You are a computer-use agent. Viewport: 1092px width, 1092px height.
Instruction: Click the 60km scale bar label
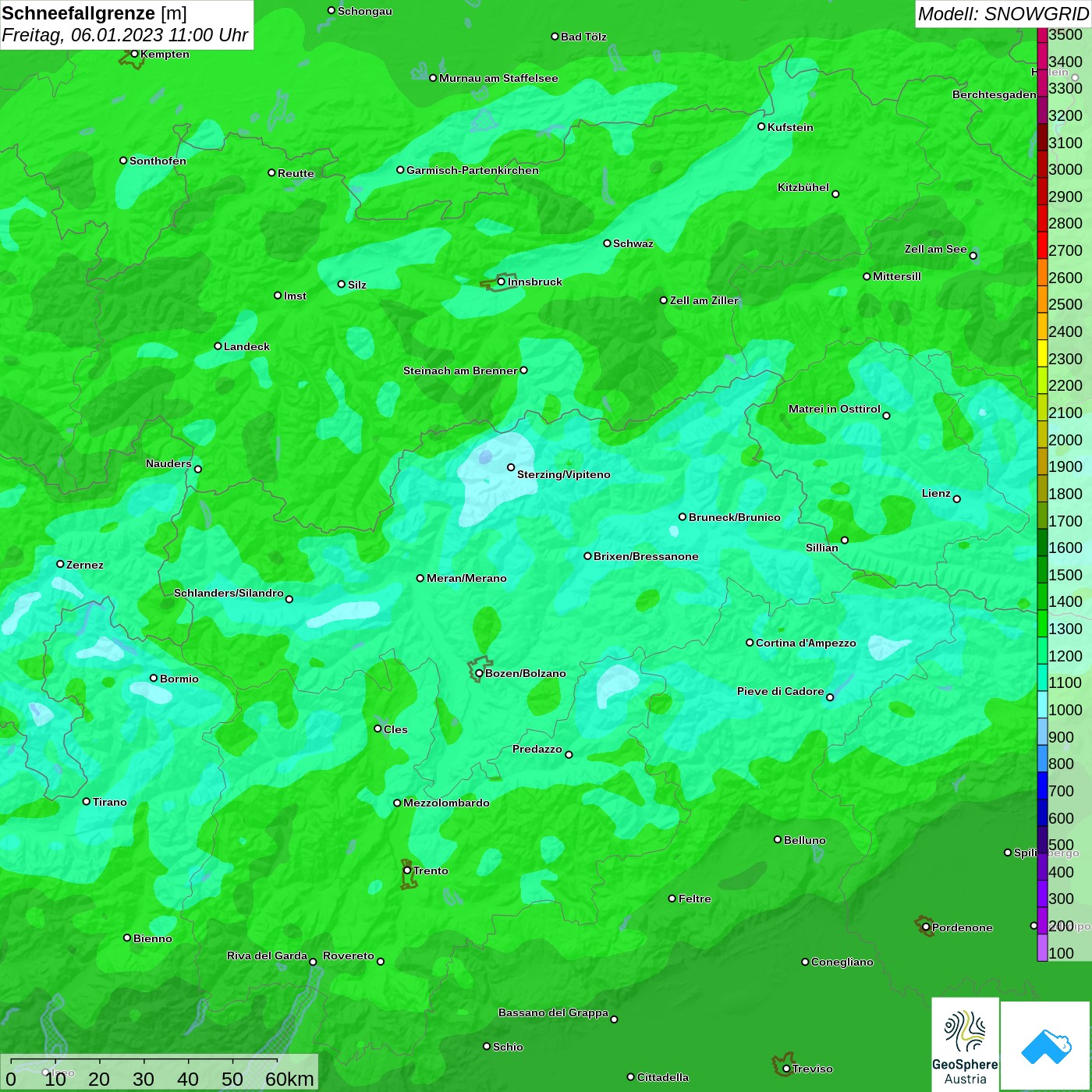[289, 1079]
